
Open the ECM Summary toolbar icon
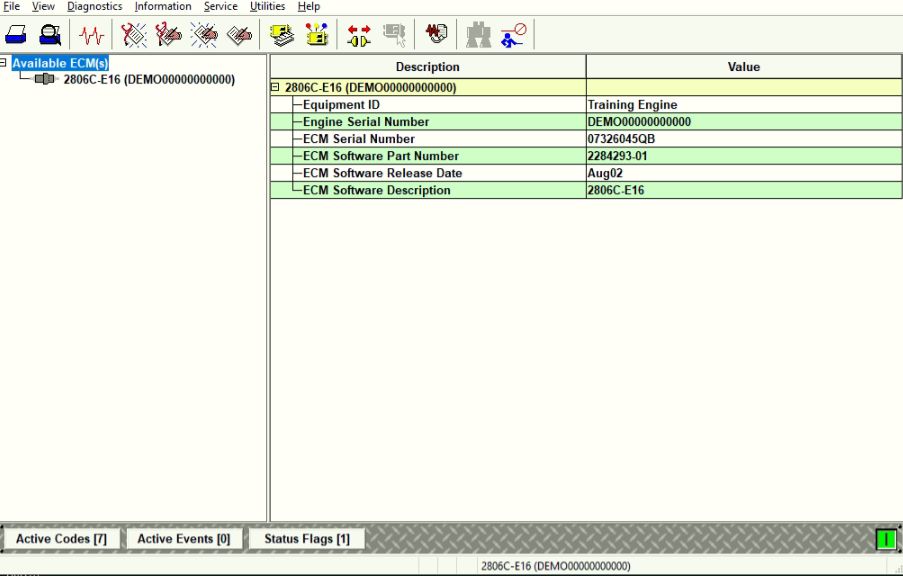tap(283, 35)
